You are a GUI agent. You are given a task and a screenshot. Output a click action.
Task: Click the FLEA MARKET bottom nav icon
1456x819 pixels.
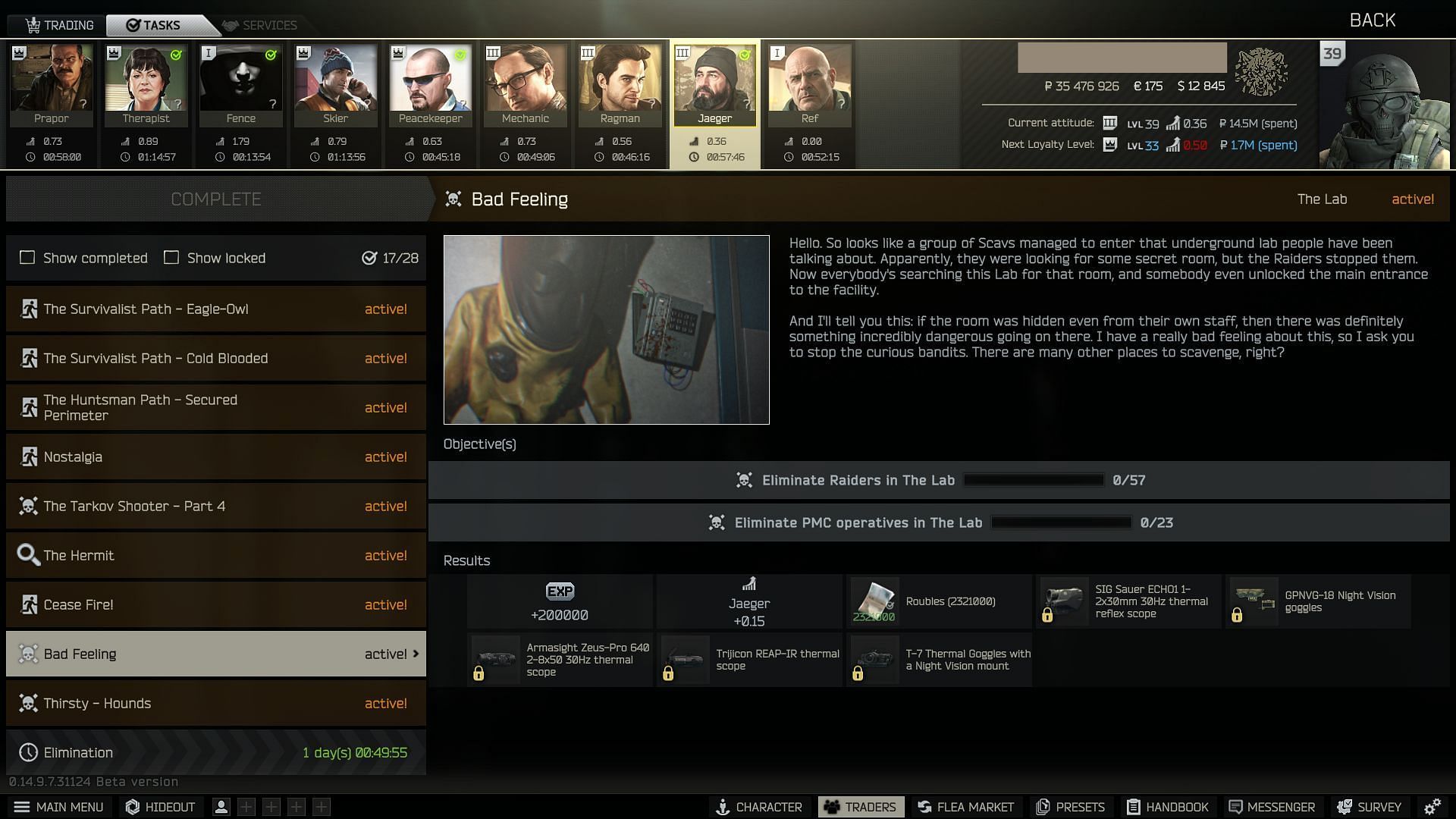click(x=976, y=806)
